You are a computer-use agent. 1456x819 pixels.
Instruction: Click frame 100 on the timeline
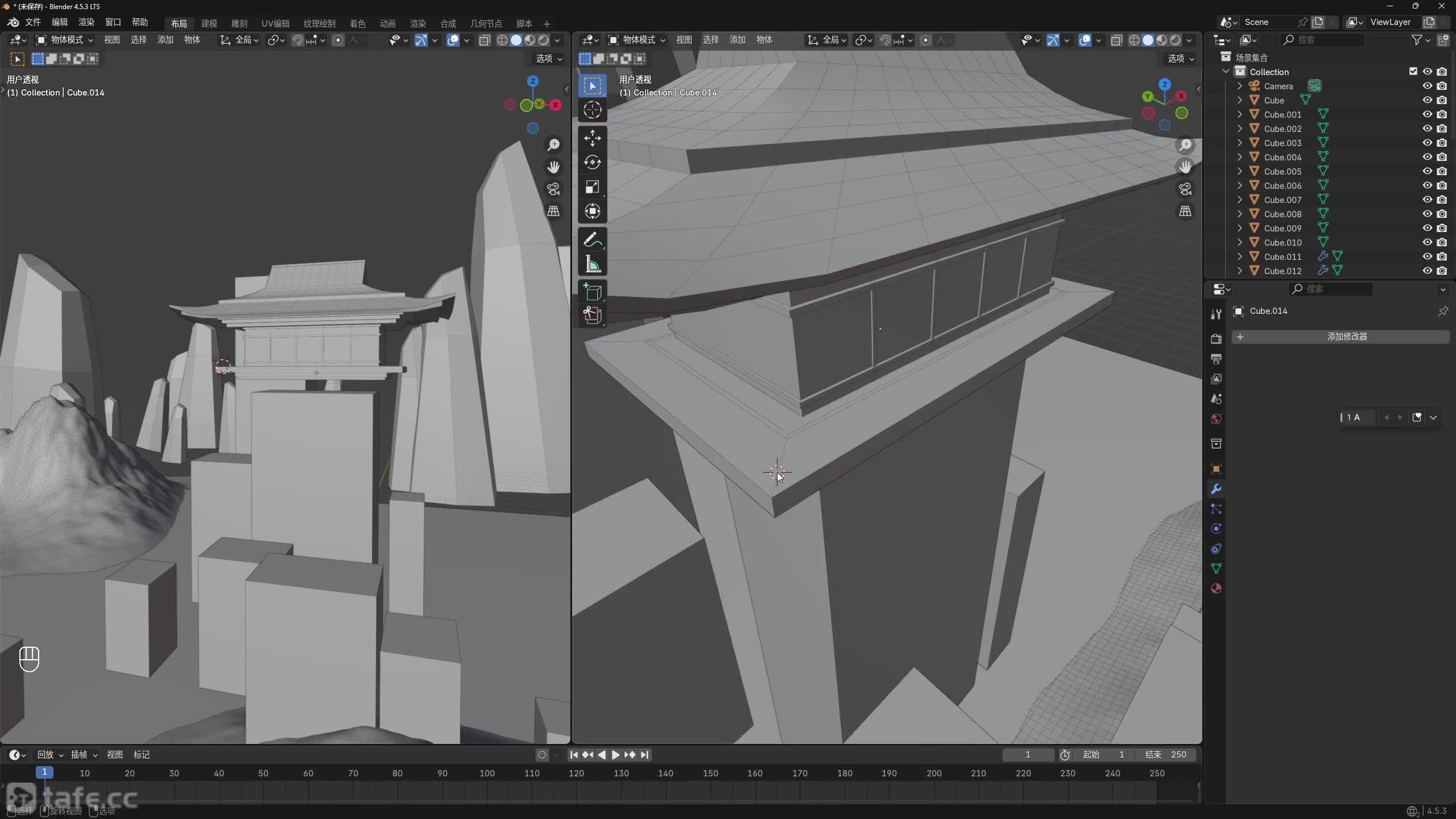(487, 773)
